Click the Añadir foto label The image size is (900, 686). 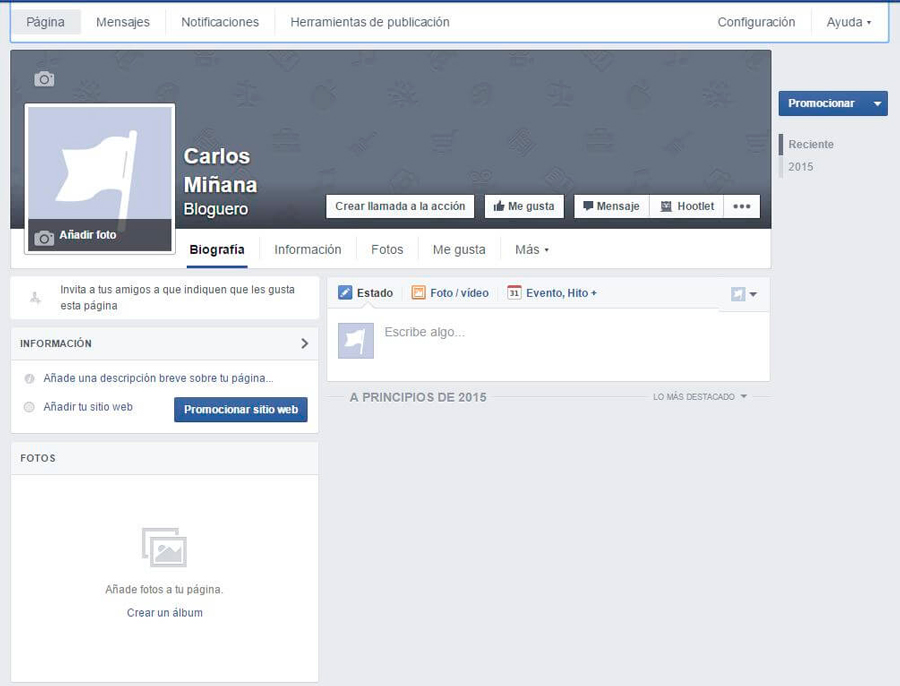pyautogui.click(x=88, y=235)
